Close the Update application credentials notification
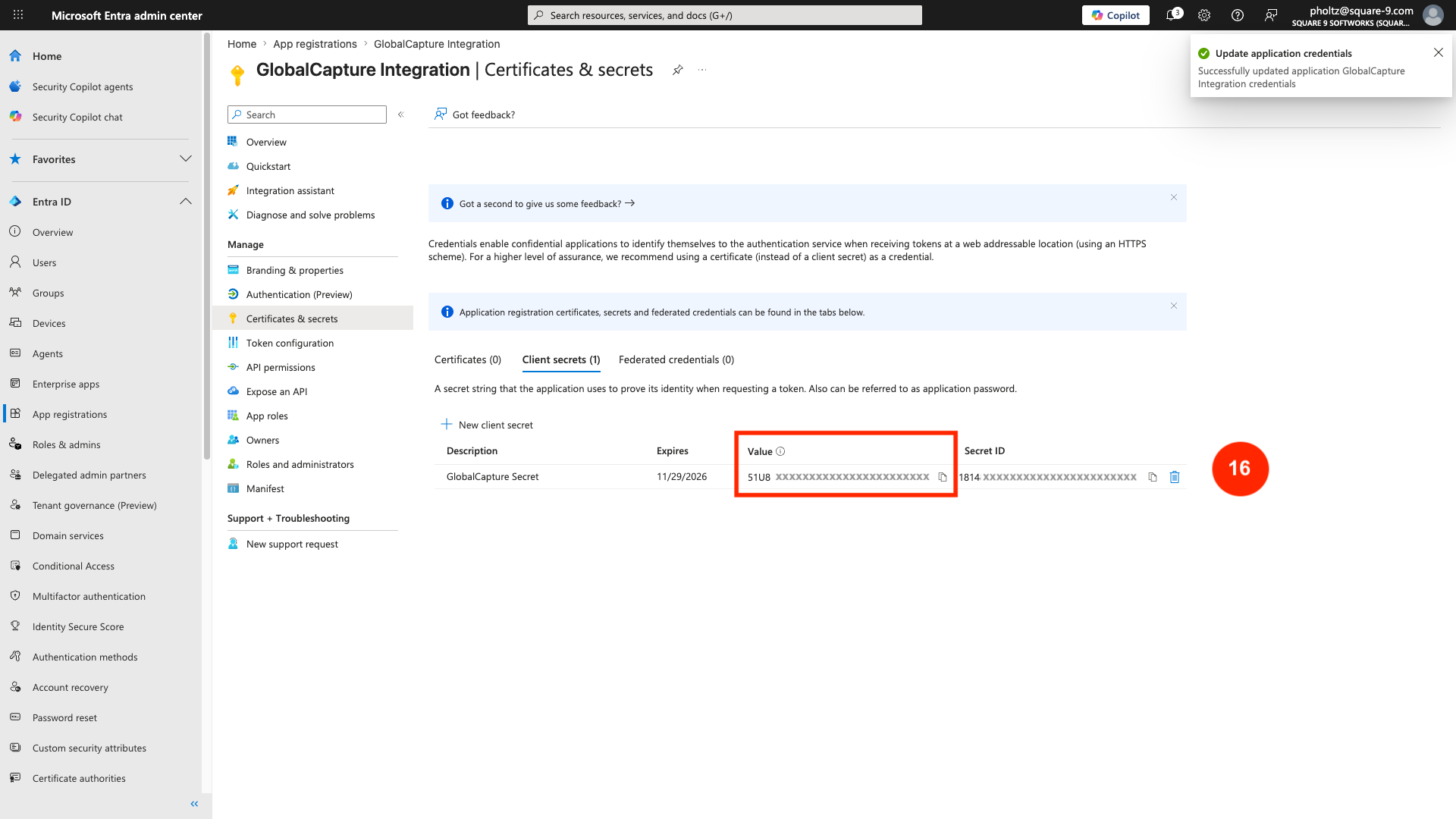 (1439, 52)
